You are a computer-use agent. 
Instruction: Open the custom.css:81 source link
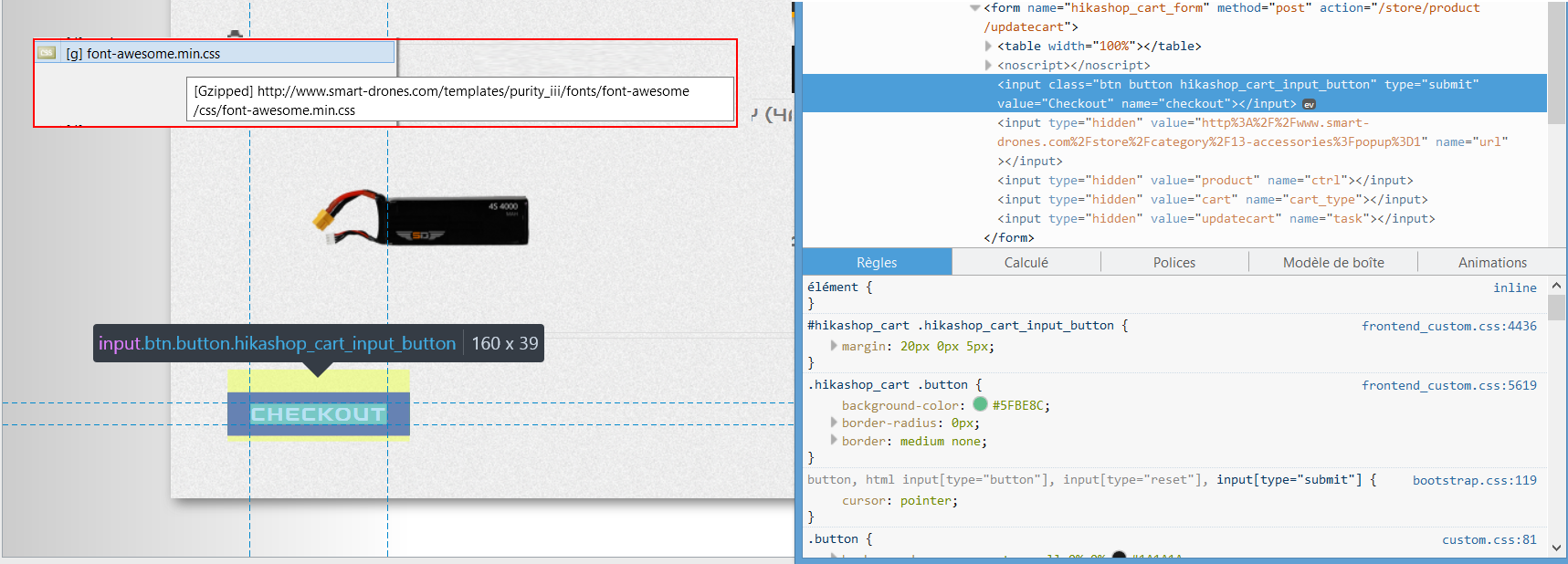1489,539
